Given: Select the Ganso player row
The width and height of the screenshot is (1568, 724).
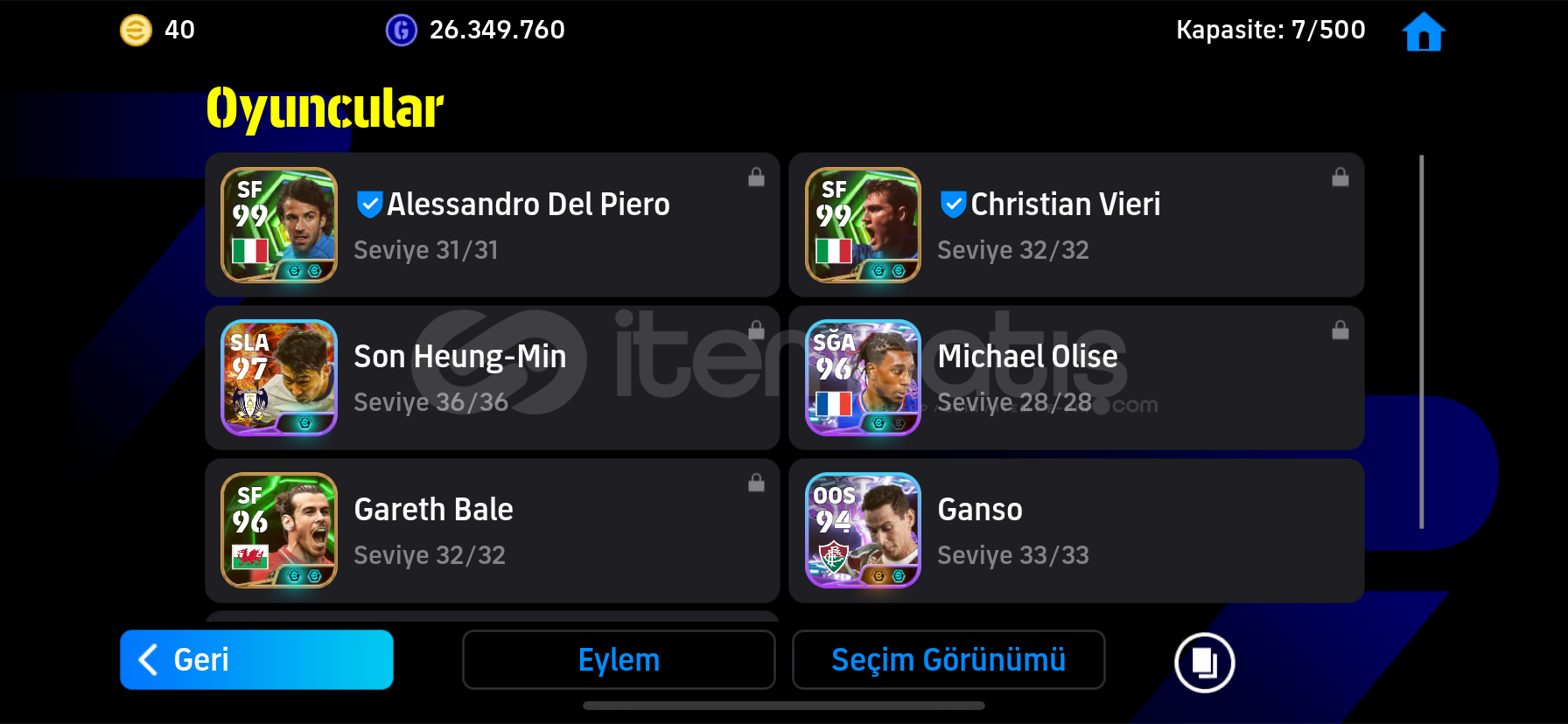Looking at the screenshot, I should 1076,531.
